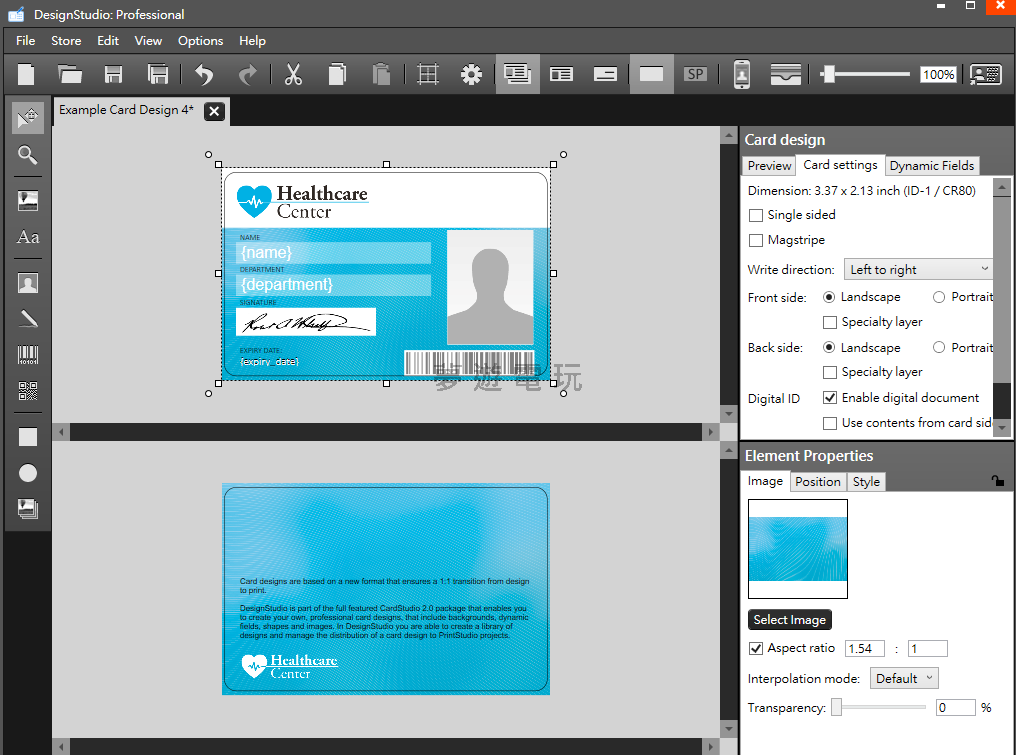Toggle the grid icon in toolbar
Image resolution: width=1016 pixels, height=755 pixels.
click(428, 74)
